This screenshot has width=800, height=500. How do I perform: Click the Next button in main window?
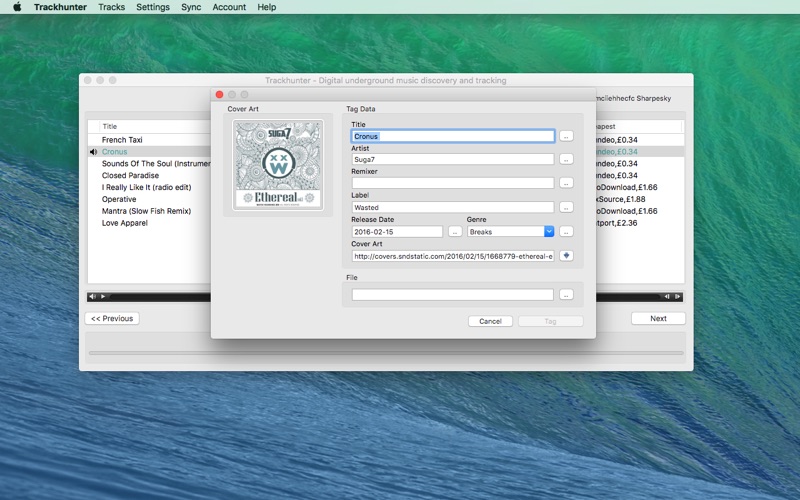point(658,318)
